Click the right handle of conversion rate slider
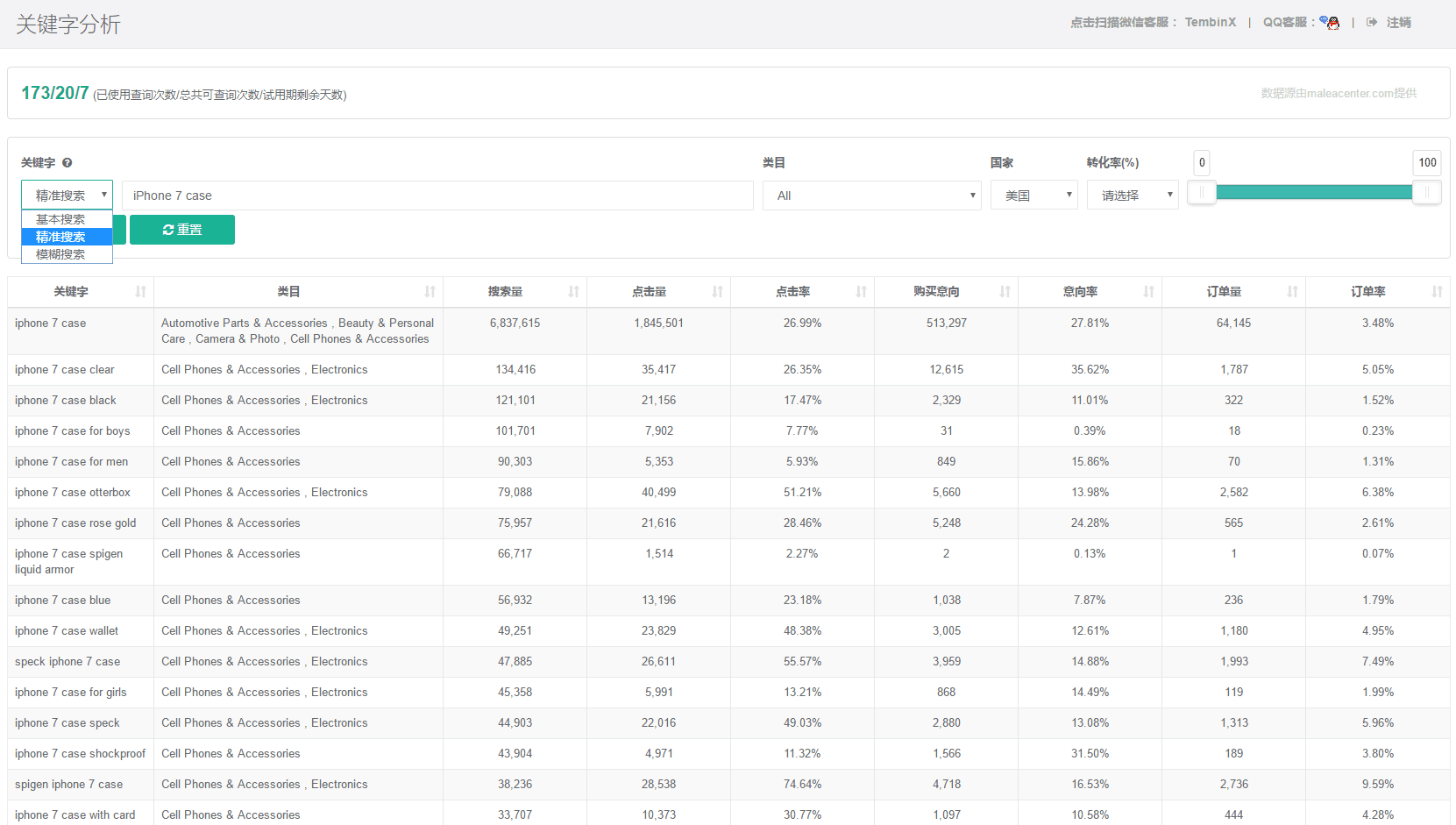This screenshot has width=1456, height=825. (1426, 193)
